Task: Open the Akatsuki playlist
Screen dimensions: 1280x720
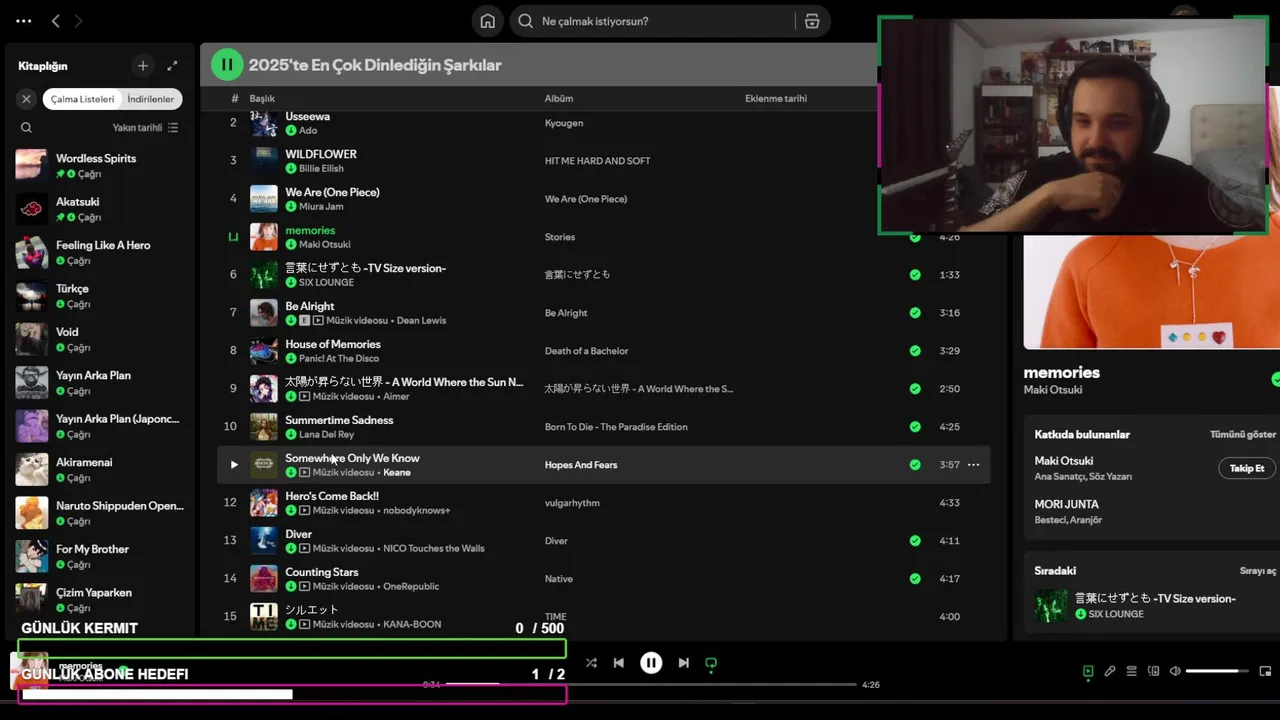Action: [x=100, y=209]
